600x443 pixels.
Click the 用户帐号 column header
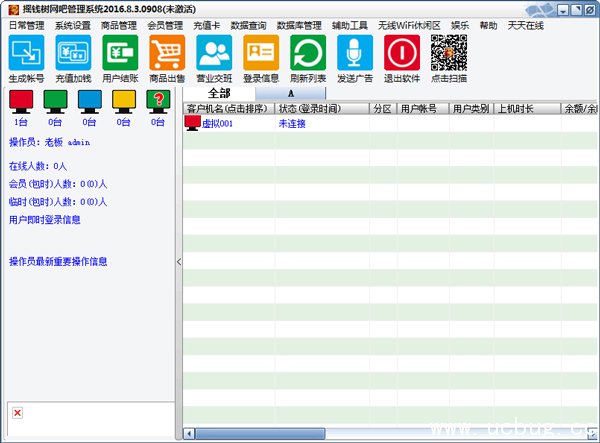423,109
